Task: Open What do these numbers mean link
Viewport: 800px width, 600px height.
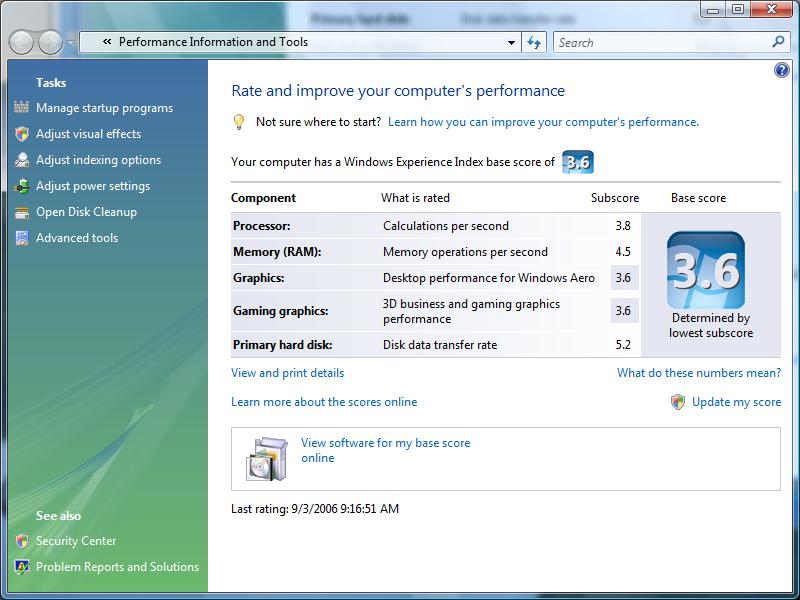Action: (x=699, y=373)
